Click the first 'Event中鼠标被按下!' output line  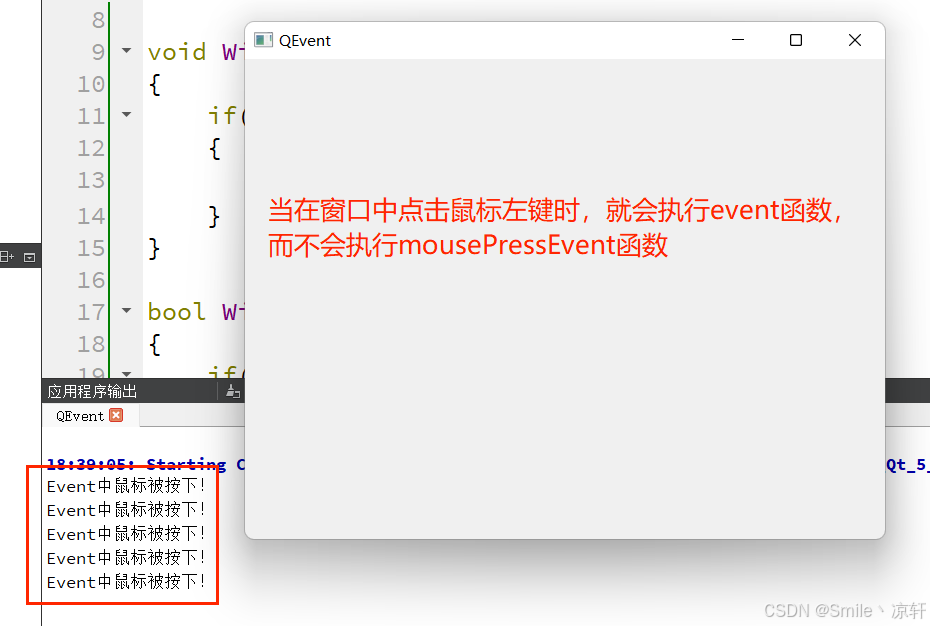[126, 486]
